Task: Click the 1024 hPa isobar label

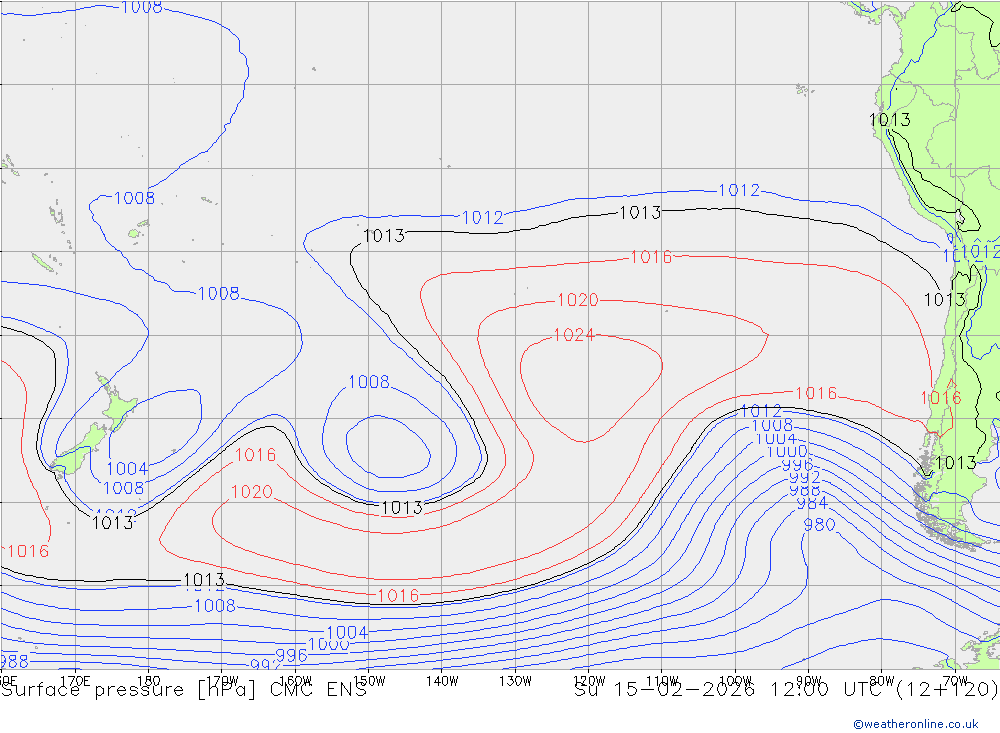Action: click(573, 335)
